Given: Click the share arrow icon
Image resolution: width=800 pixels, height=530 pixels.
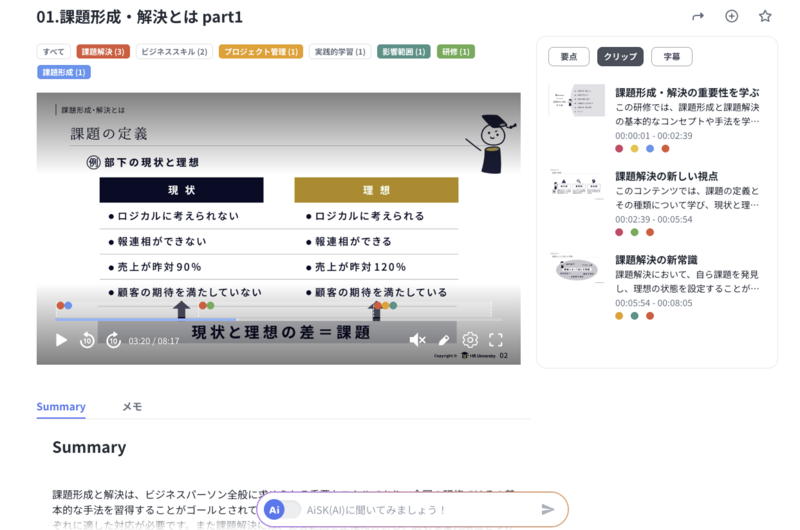Looking at the screenshot, I should [x=698, y=16].
